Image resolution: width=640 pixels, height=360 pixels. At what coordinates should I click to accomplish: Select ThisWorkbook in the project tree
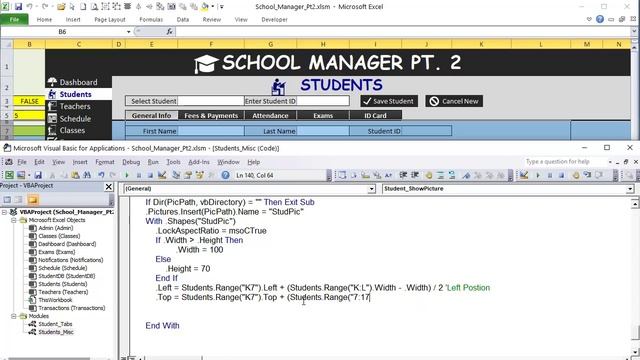(55, 300)
